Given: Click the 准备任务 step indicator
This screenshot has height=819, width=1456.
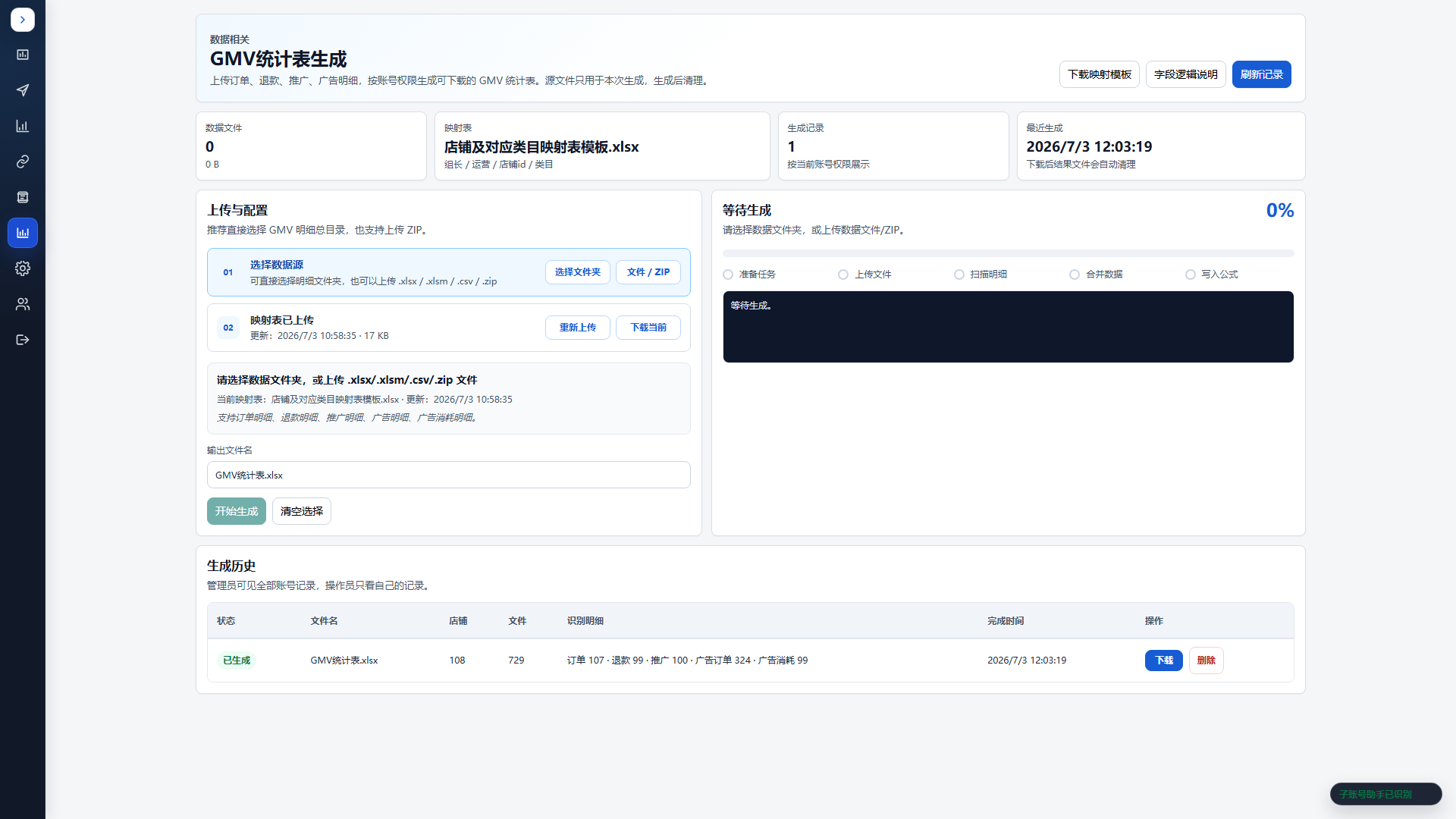Looking at the screenshot, I should [x=749, y=275].
